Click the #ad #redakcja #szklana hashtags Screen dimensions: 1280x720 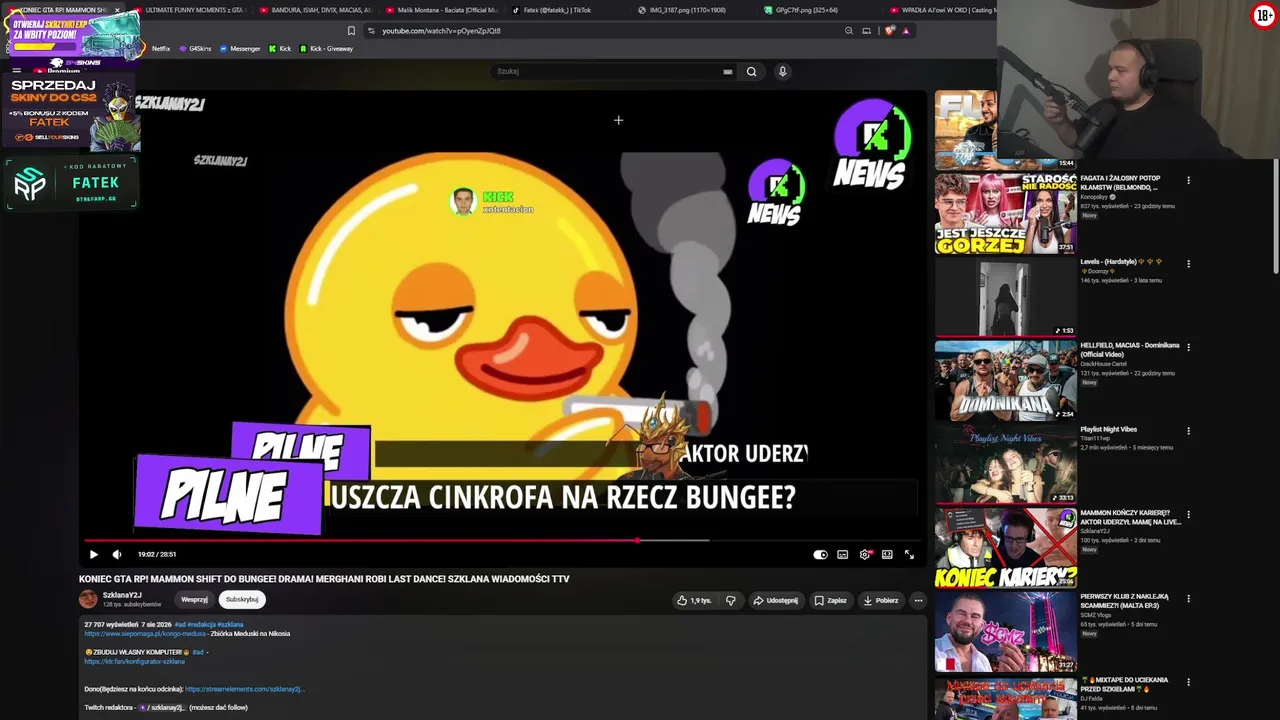pyautogui.click(x=209, y=624)
